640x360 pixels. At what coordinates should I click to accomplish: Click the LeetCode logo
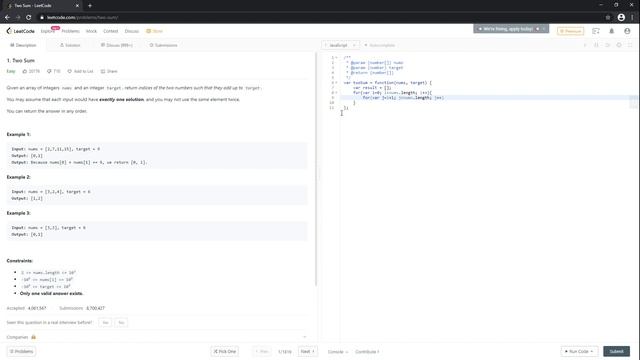coord(20,31)
